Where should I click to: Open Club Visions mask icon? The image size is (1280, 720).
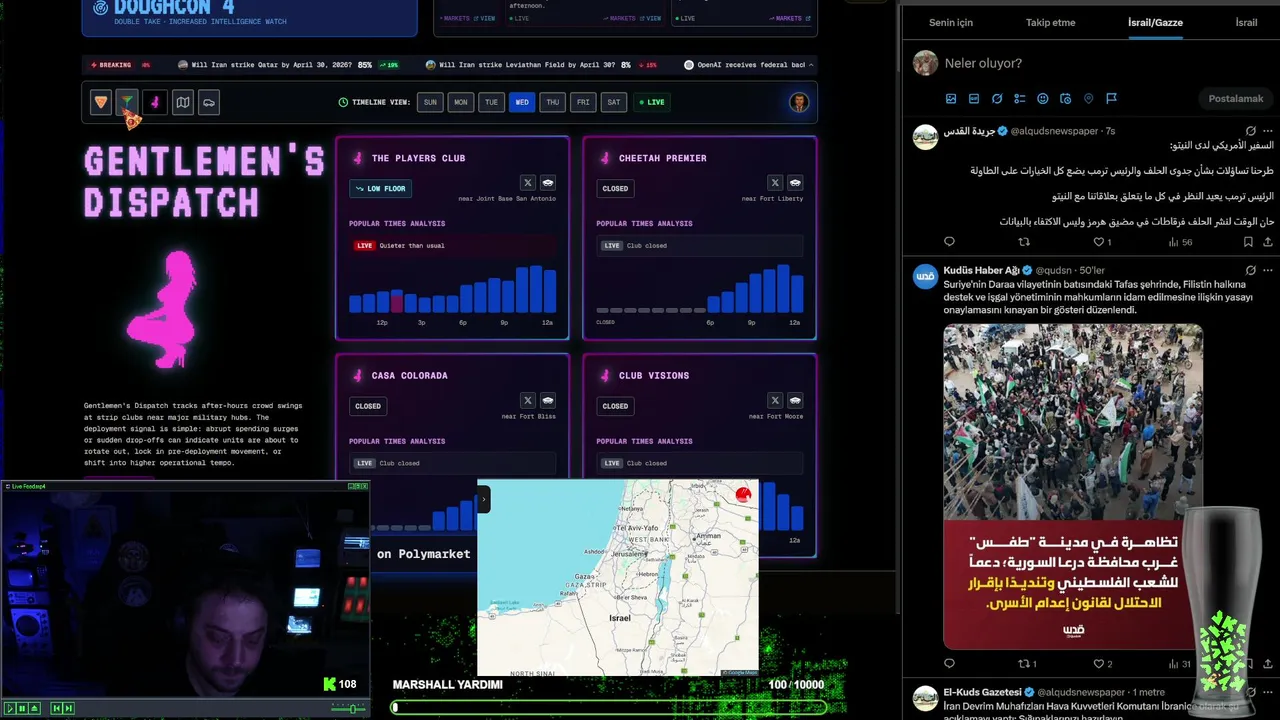coord(795,401)
